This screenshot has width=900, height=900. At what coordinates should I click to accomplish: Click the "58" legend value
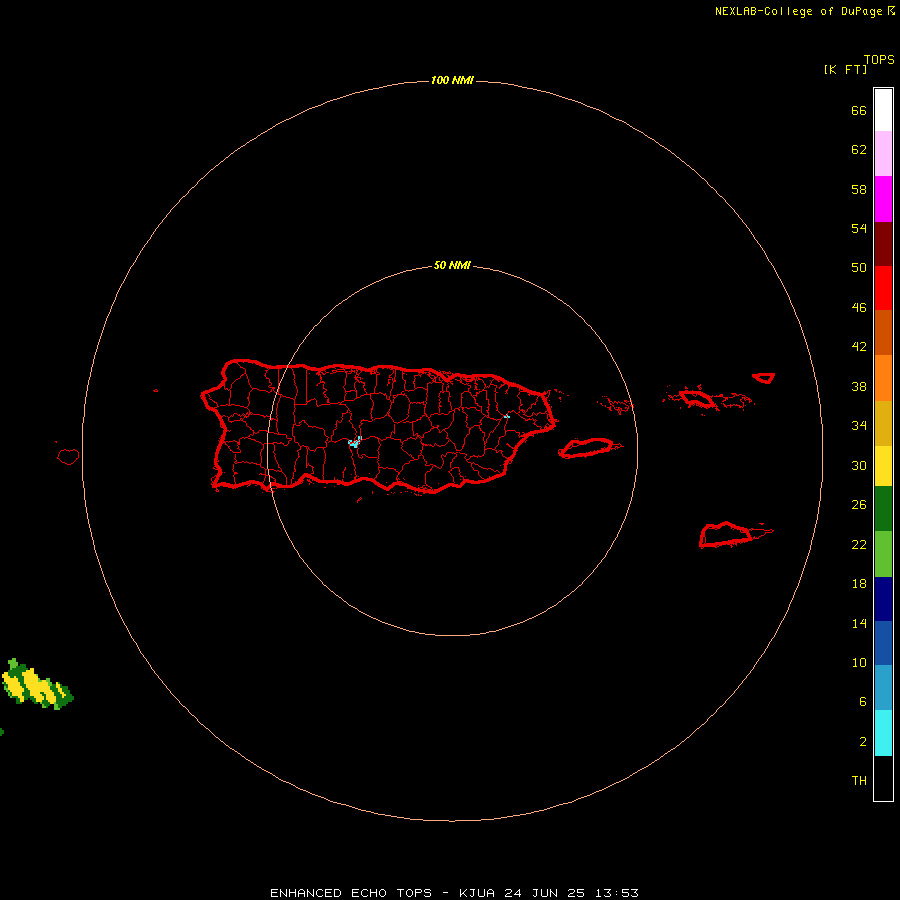tap(859, 189)
